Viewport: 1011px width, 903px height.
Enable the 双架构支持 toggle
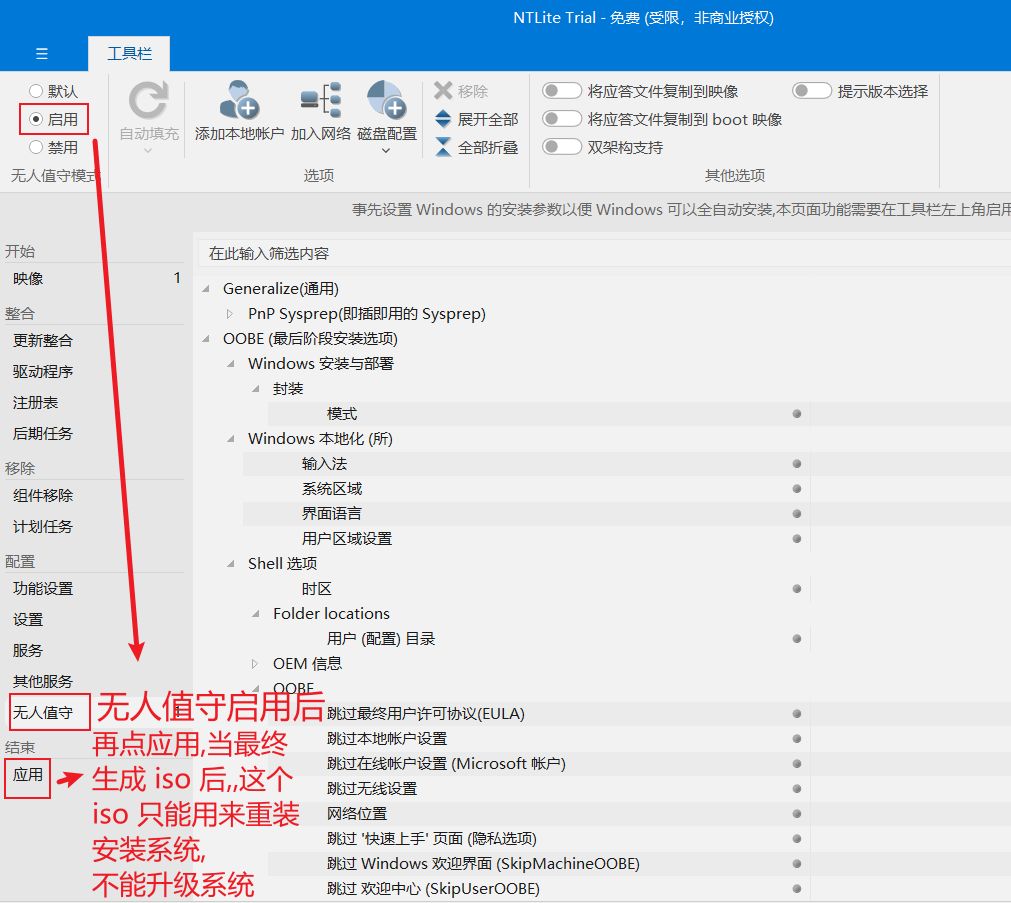[562, 147]
